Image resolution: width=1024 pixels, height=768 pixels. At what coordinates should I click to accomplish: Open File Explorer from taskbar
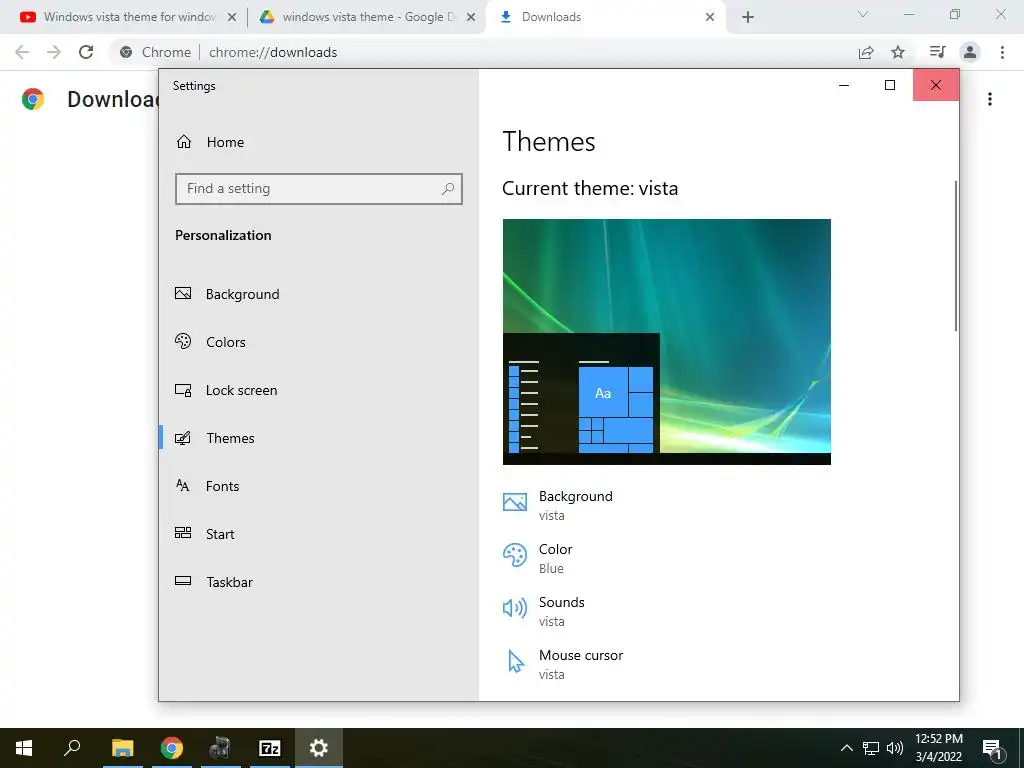122,748
